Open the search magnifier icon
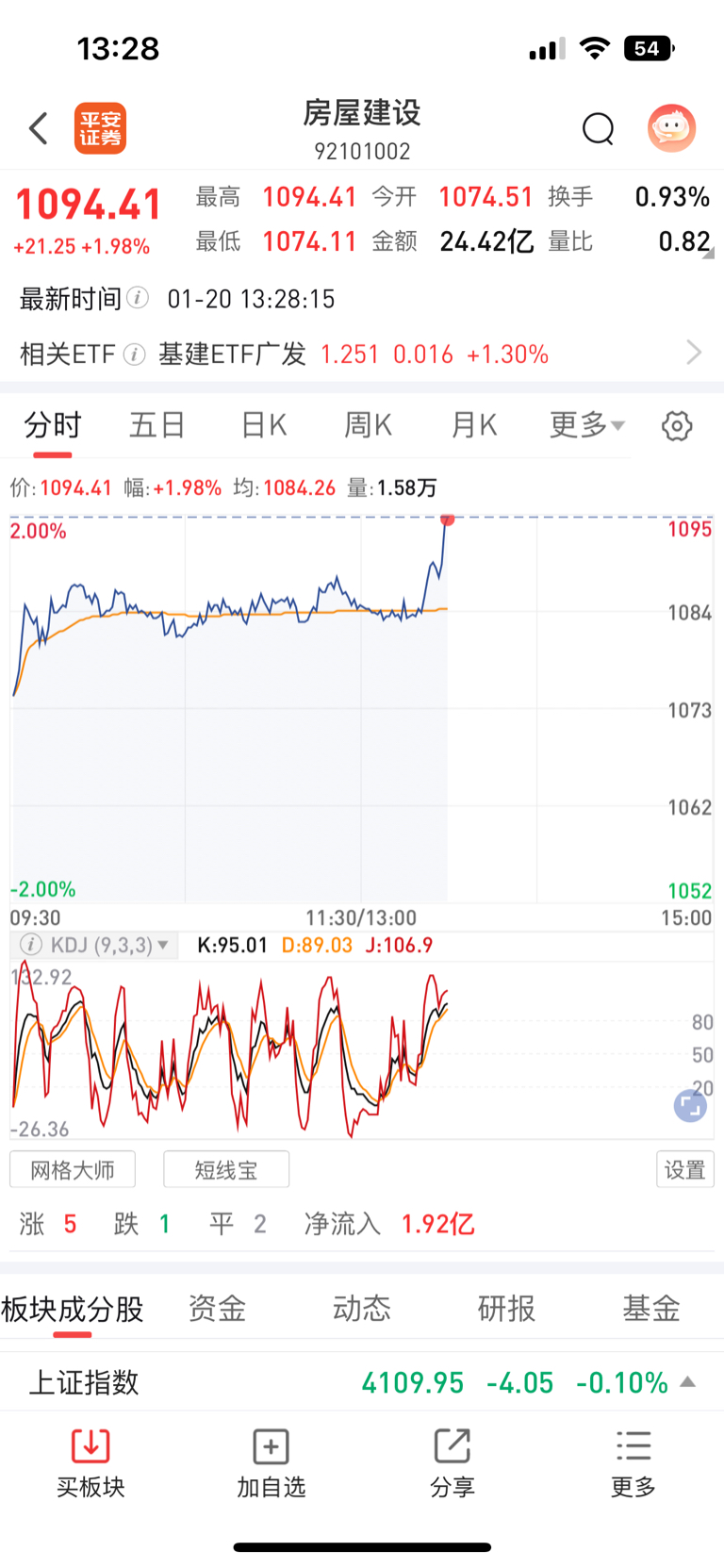The image size is (724, 1568). pyautogui.click(x=599, y=129)
